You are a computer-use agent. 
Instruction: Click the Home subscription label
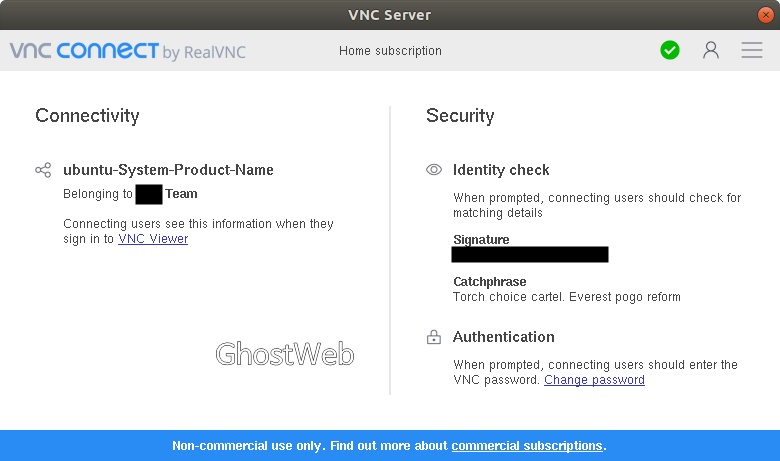pos(390,51)
